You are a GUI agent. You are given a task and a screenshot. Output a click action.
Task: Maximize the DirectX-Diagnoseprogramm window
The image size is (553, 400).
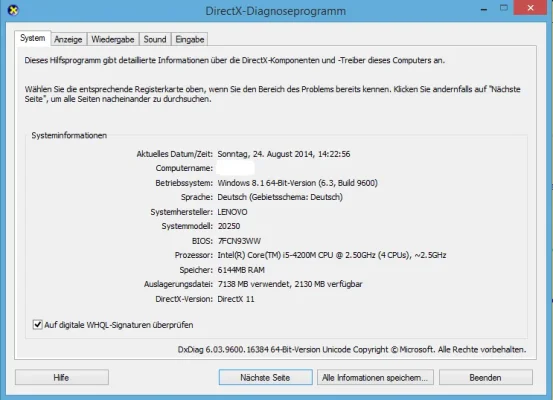(x=504, y=8)
